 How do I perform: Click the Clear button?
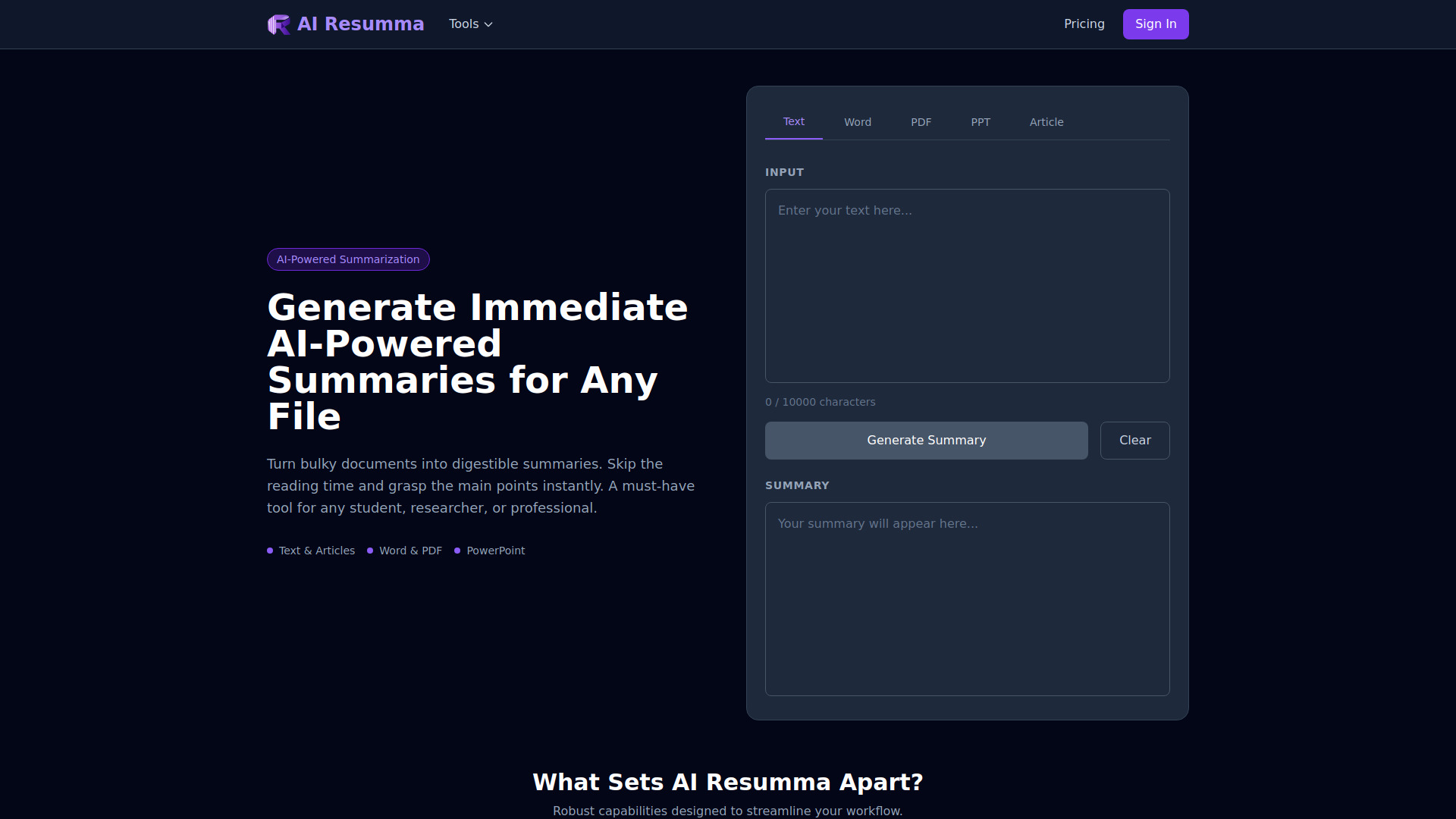(x=1135, y=441)
